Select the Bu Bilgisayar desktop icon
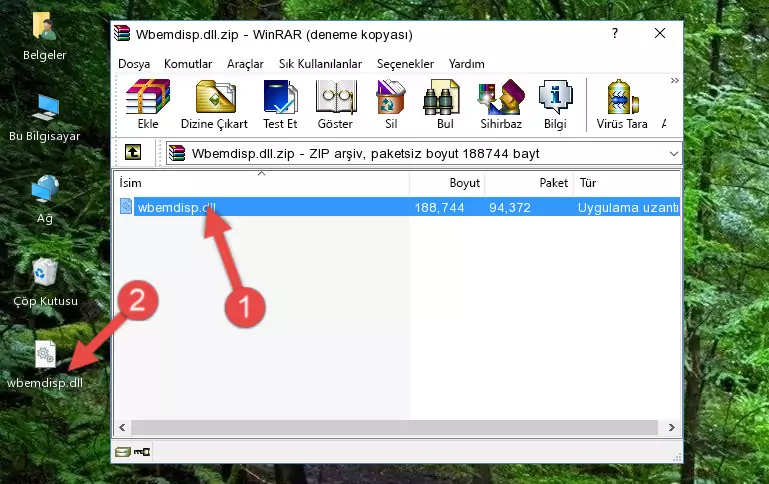The width and height of the screenshot is (769, 484). point(45,118)
